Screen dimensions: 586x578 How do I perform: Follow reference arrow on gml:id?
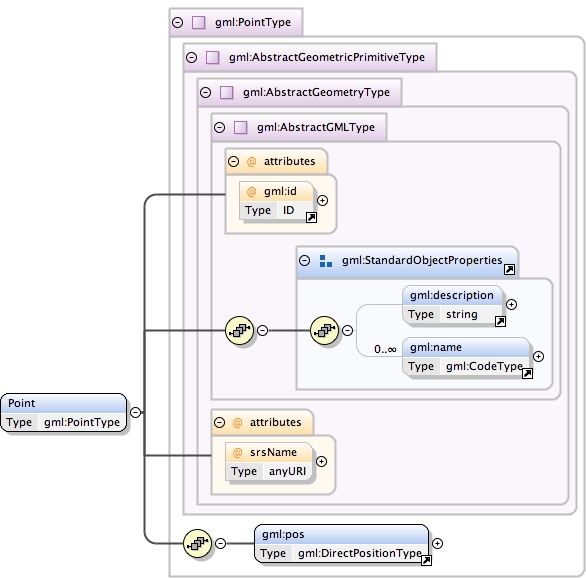(311, 217)
